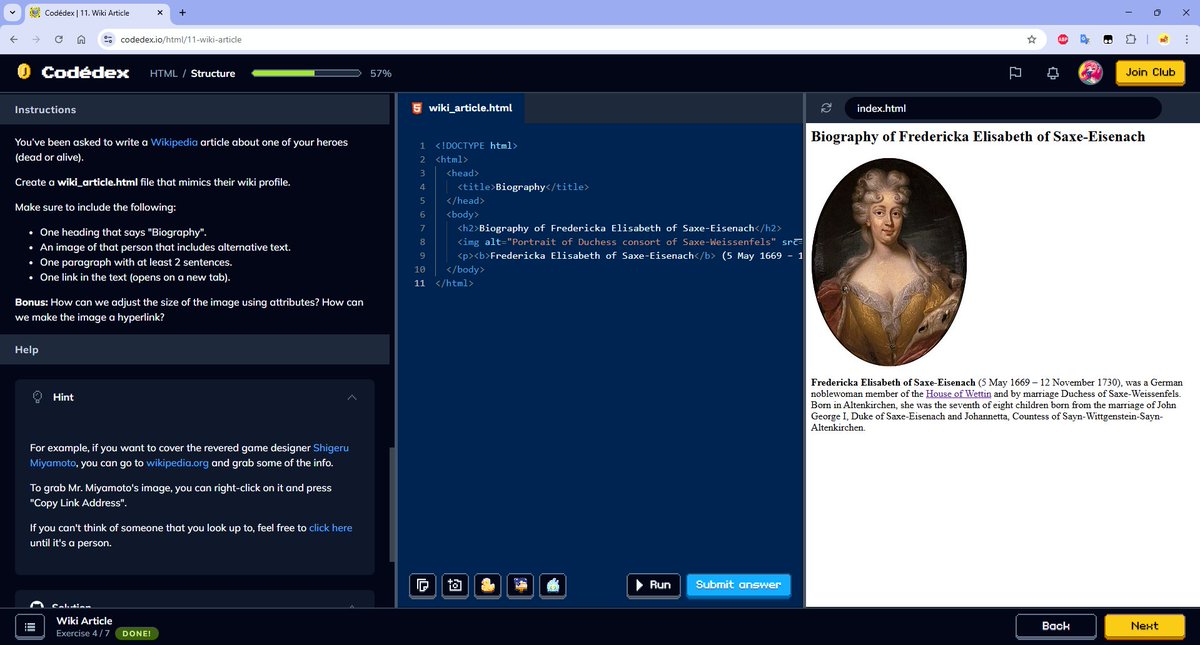Click the blue ghost flame icon
Viewport: 1200px width, 645px height.
click(552, 585)
